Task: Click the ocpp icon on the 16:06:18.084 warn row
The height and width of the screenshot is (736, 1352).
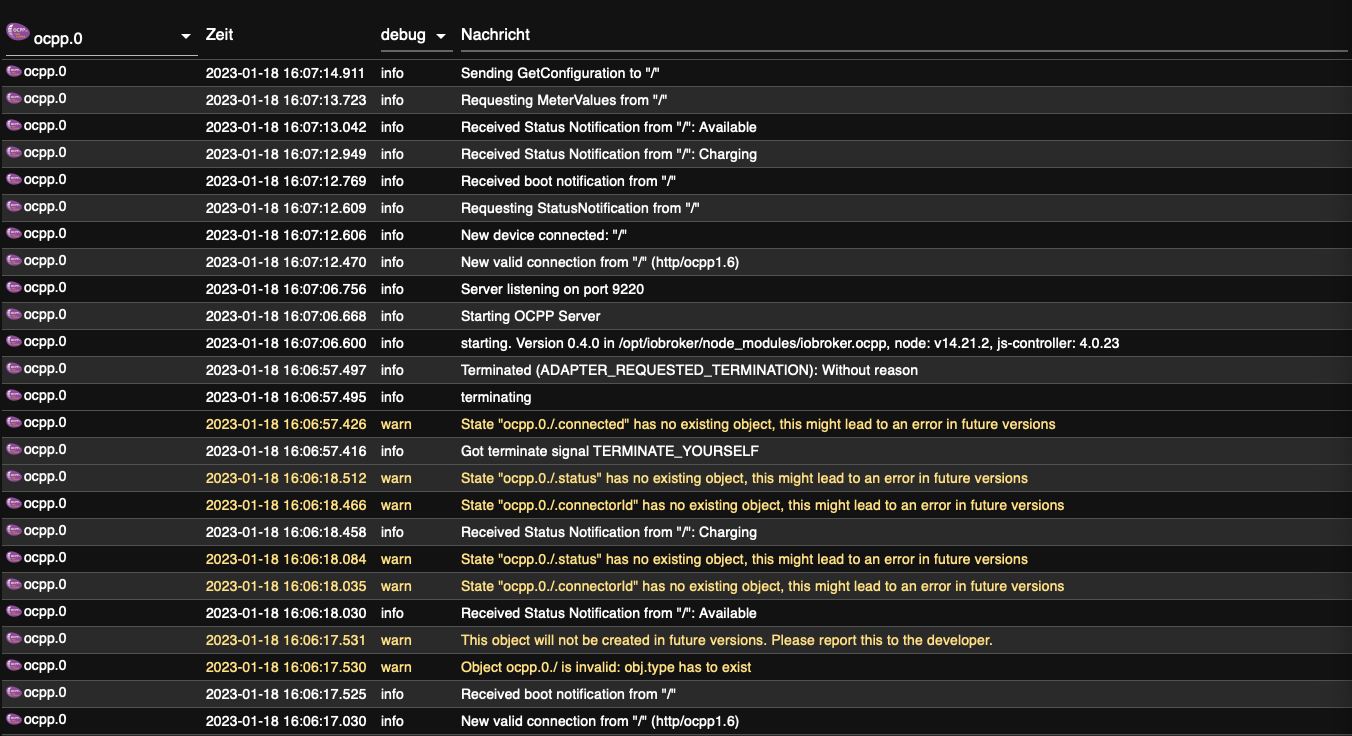Action: tap(14, 558)
